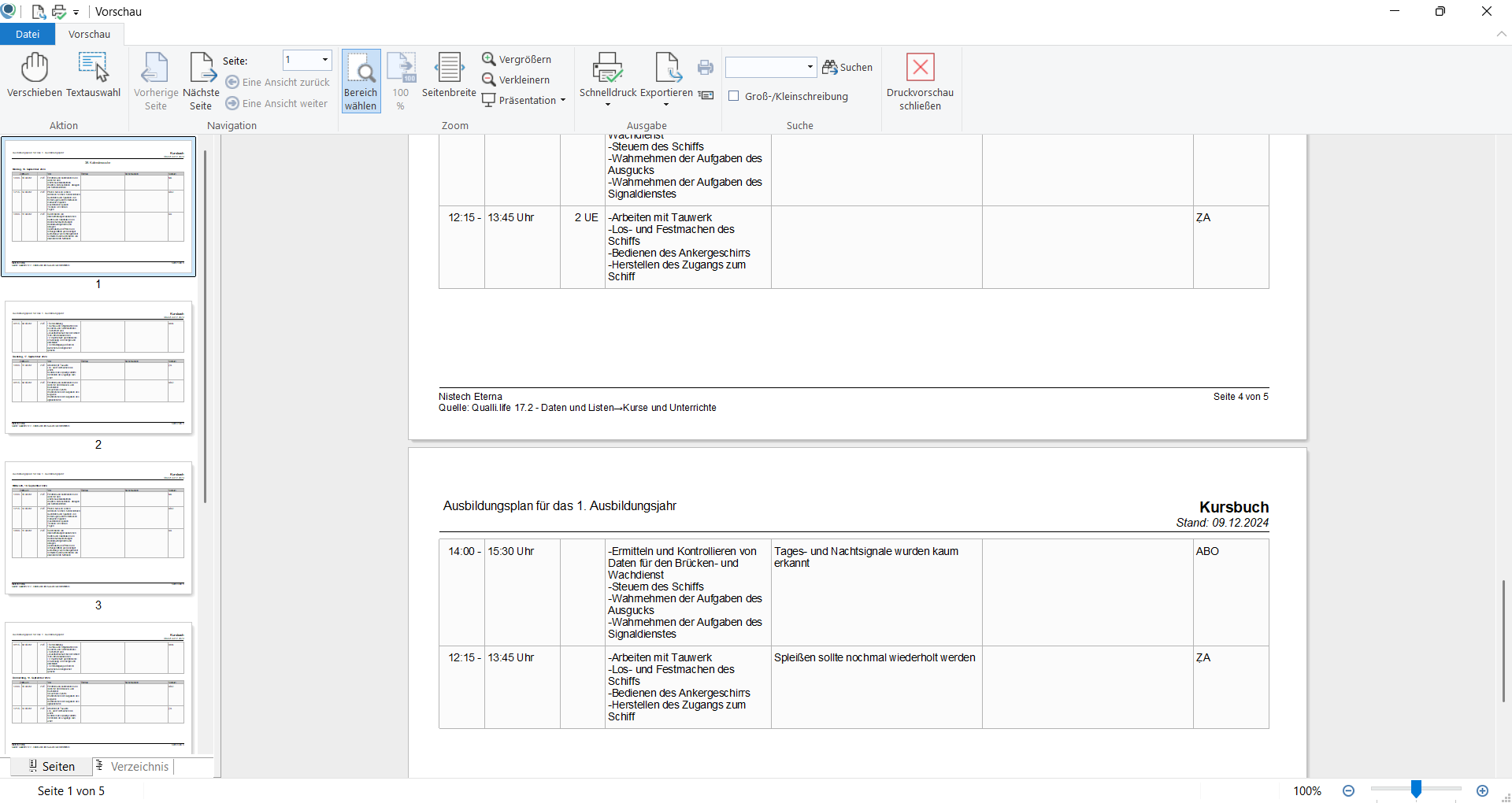The width and height of the screenshot is (1512, 803).
Task: Click 'Stand: 09.12.2024' text
Action: [1222, 524]
